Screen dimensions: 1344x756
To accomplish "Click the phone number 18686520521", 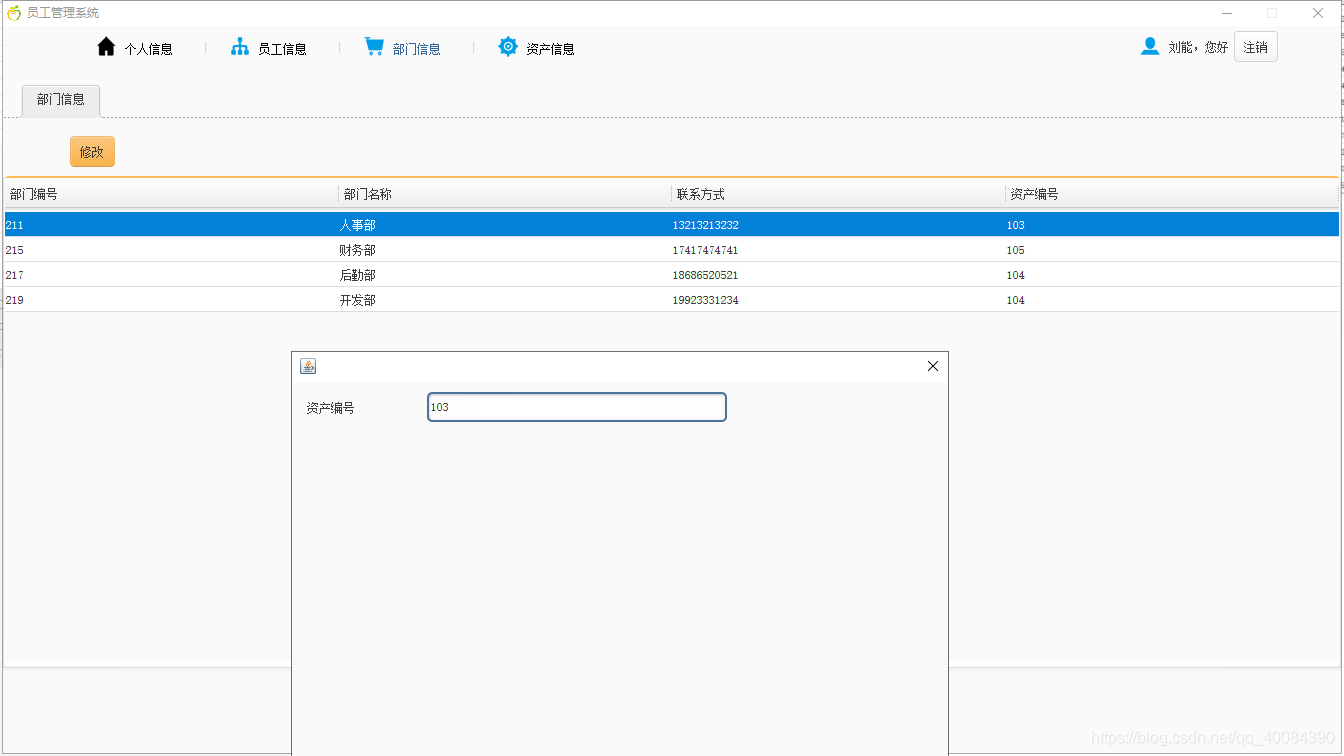I will tap(706, 275).
